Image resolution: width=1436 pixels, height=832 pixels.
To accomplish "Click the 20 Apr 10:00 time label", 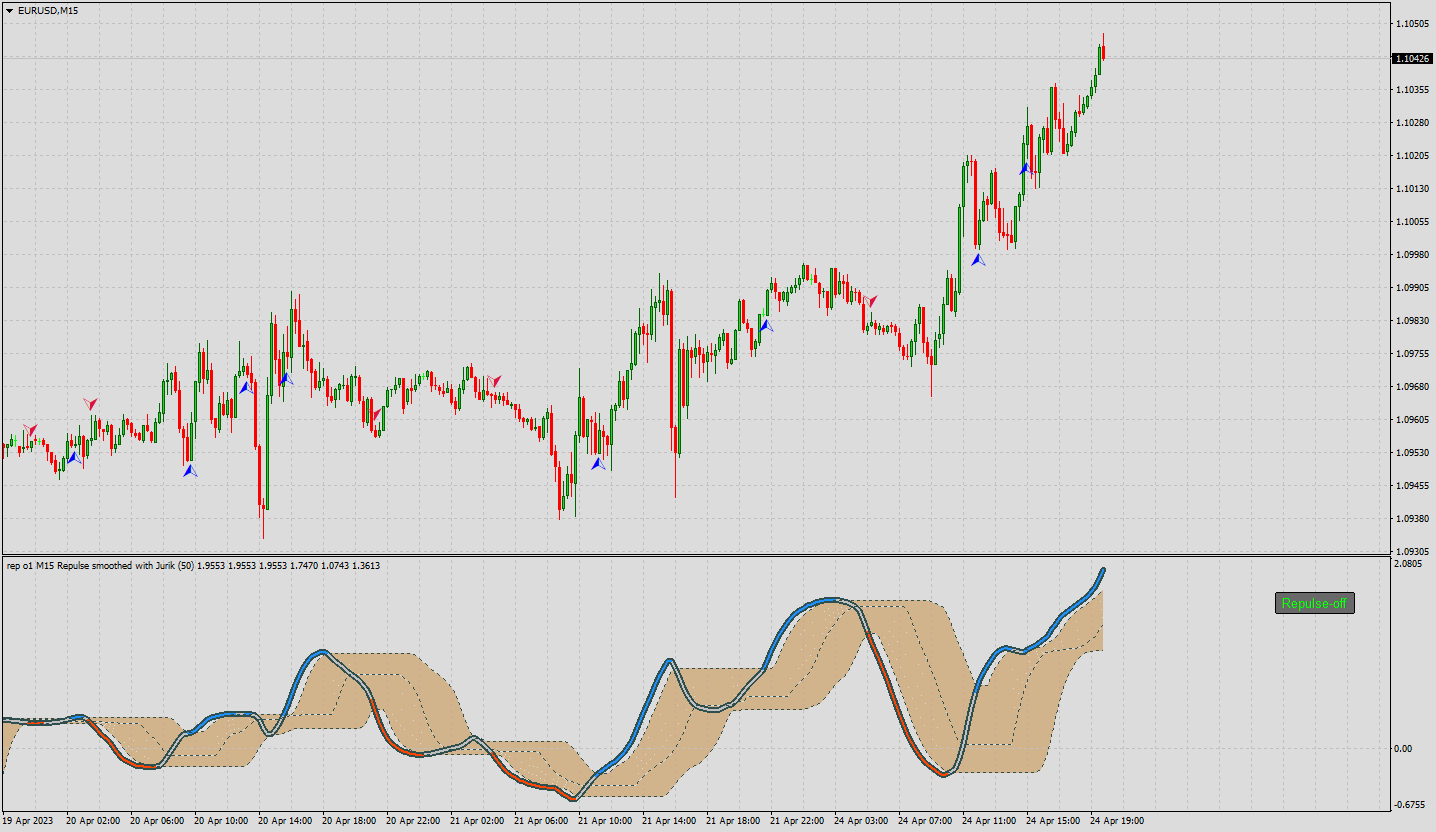I will (223, 821).
